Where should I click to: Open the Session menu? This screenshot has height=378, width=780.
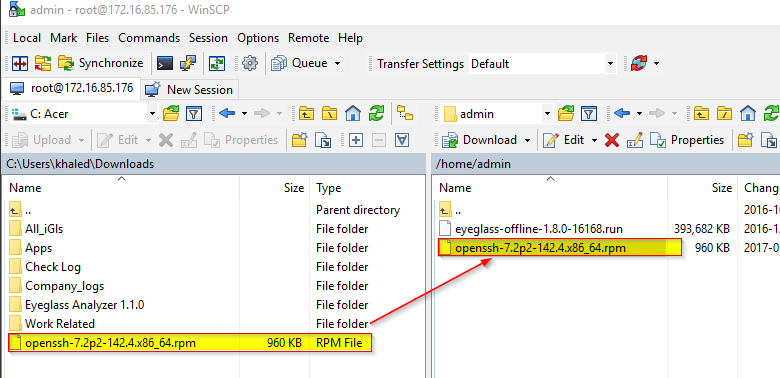point(208,38)
